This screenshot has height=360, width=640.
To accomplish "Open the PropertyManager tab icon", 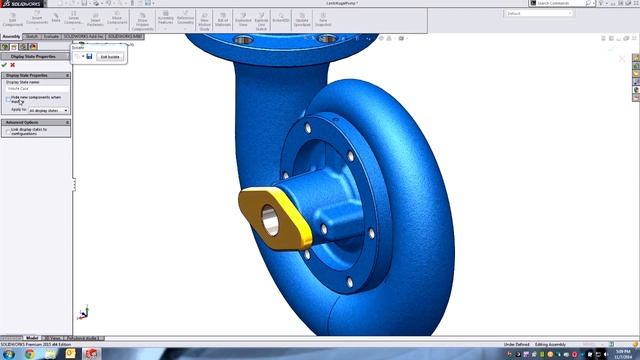I will 14,47.
